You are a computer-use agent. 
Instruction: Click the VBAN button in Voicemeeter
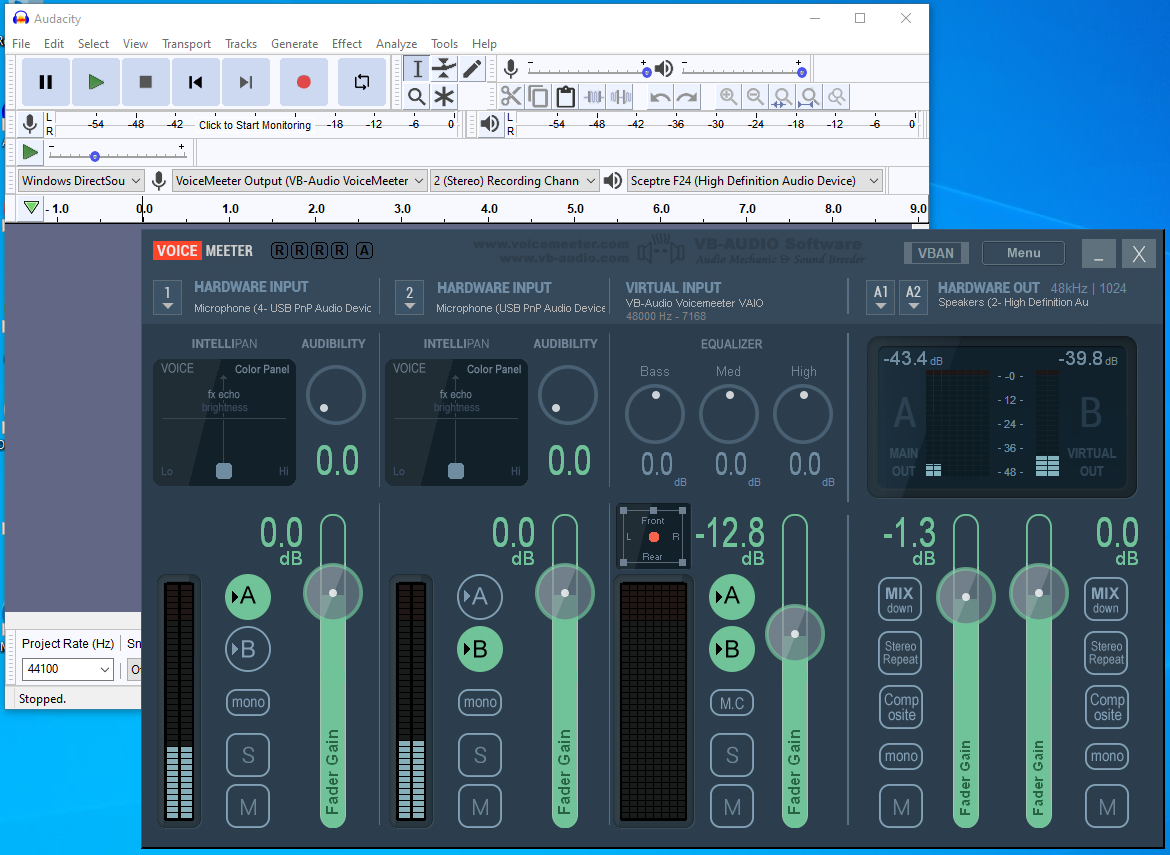pos(936,253)
